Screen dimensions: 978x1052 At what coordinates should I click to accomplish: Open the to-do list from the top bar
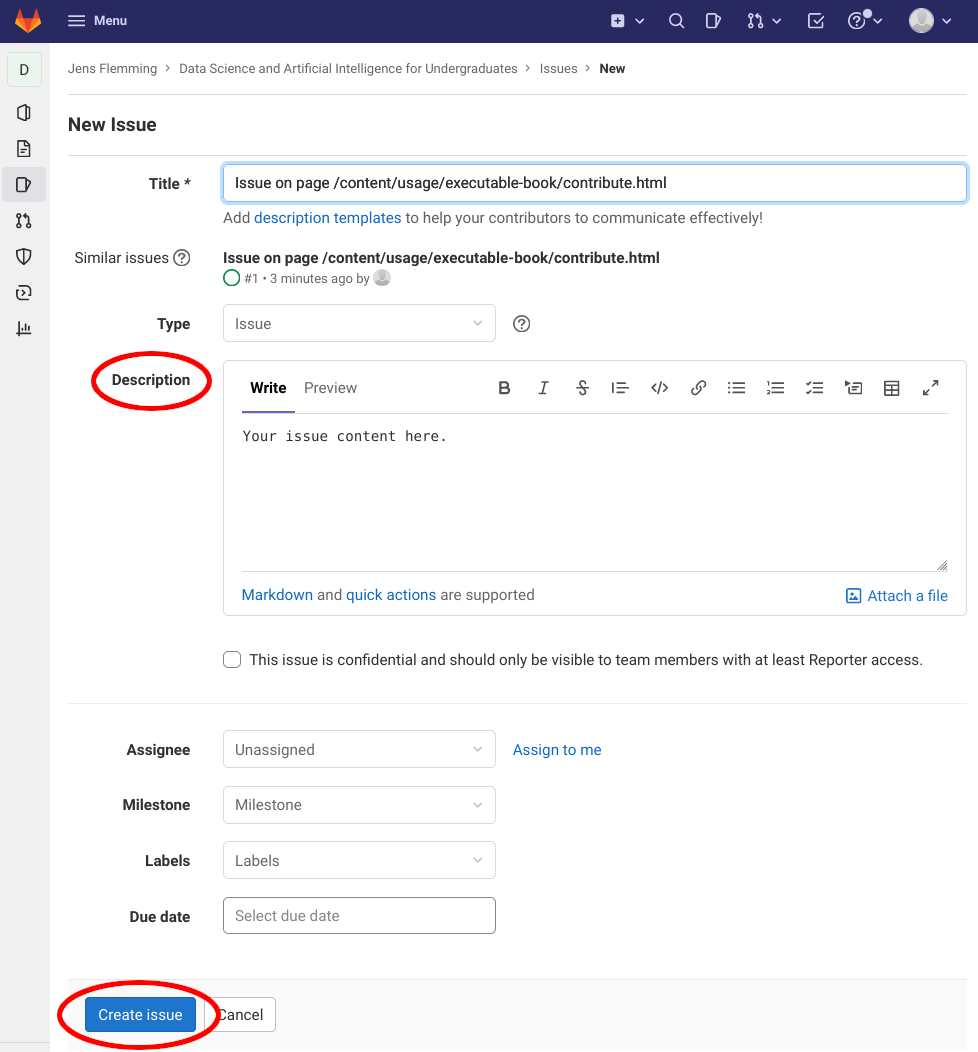pos(815,20)
